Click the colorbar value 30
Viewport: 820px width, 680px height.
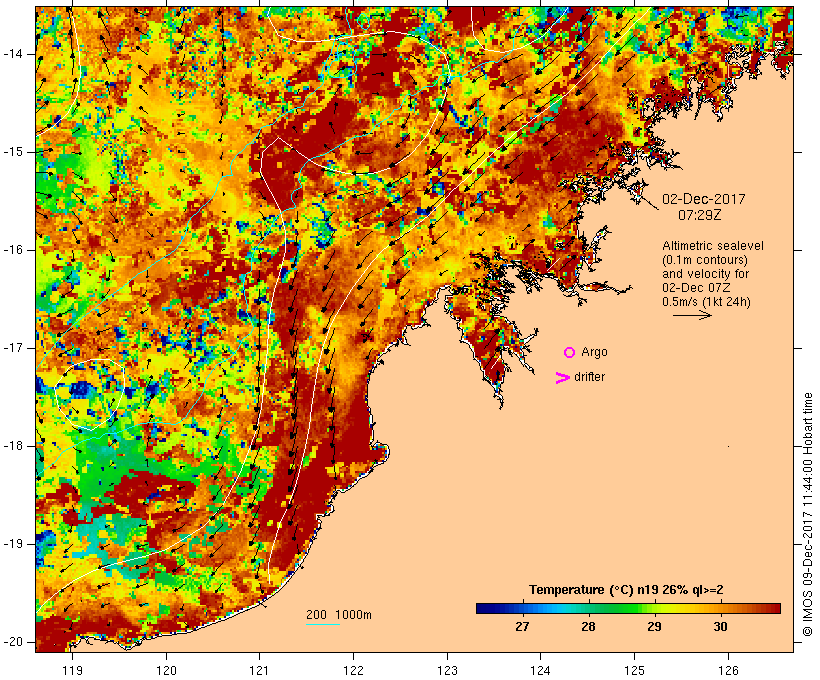click(x=720, y=627)
